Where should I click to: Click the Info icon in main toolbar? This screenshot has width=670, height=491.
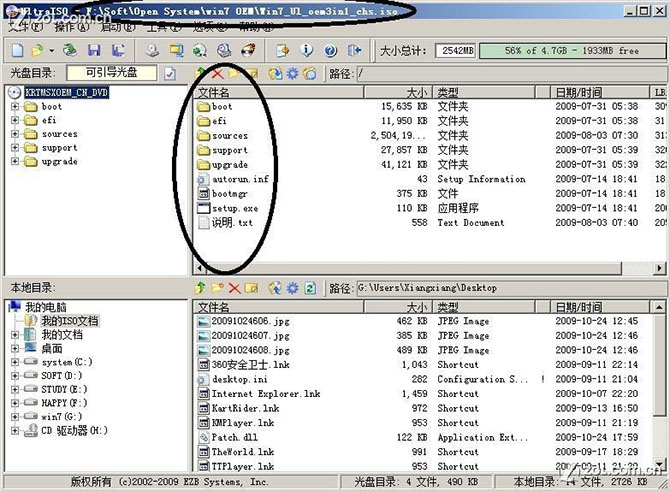pos(306,50)
